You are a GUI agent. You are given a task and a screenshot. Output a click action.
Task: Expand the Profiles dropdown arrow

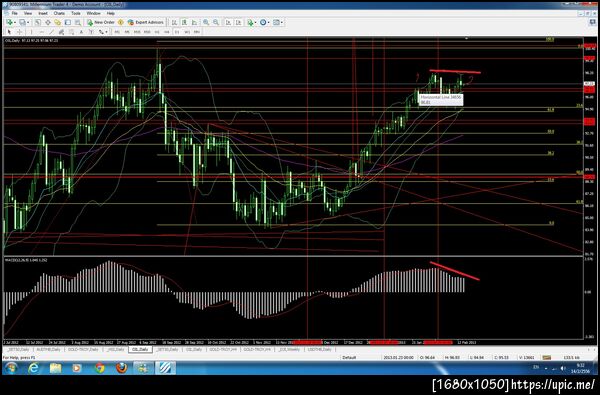[x=28, y=22]
